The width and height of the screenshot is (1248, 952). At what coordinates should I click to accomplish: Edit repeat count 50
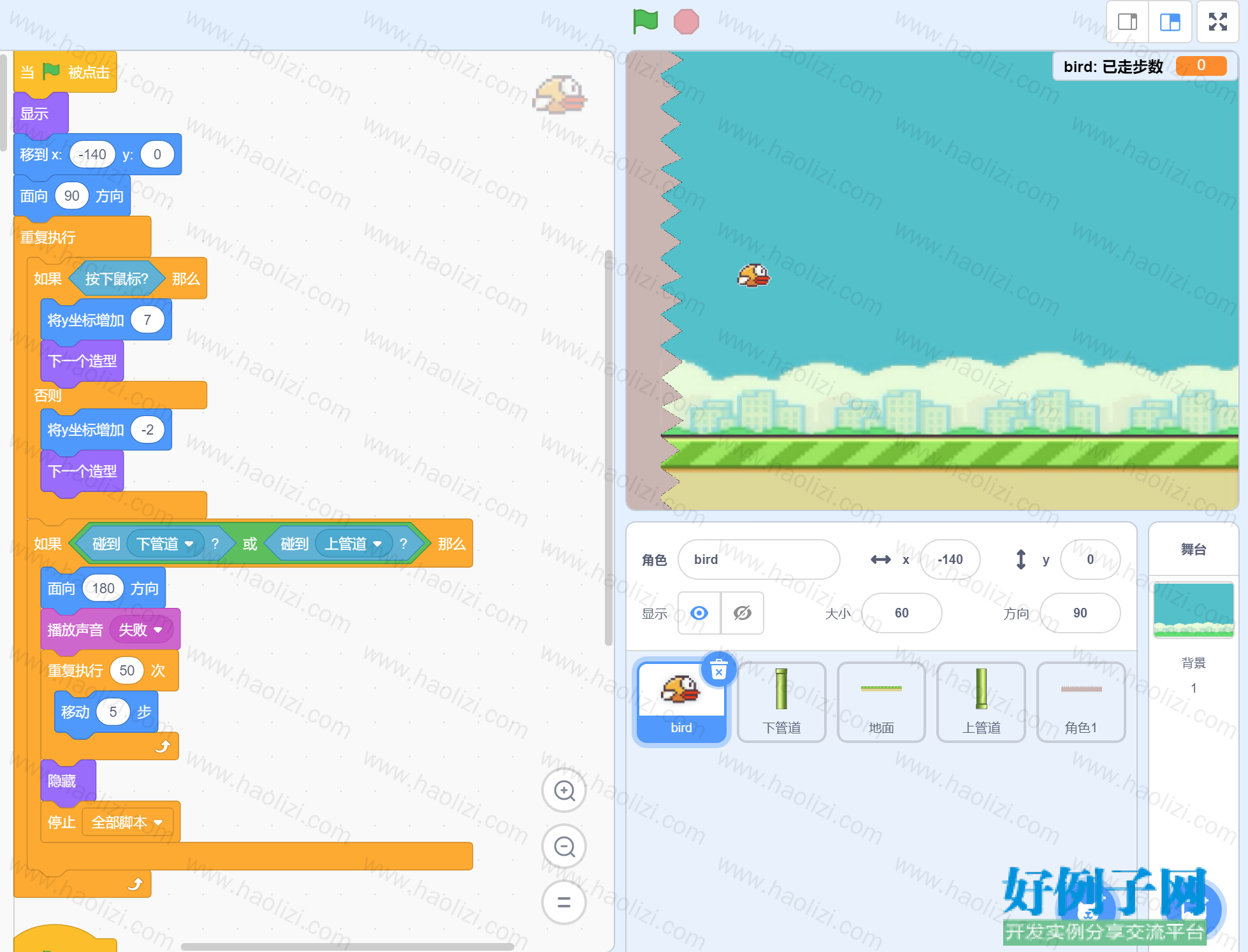point(127,670)
